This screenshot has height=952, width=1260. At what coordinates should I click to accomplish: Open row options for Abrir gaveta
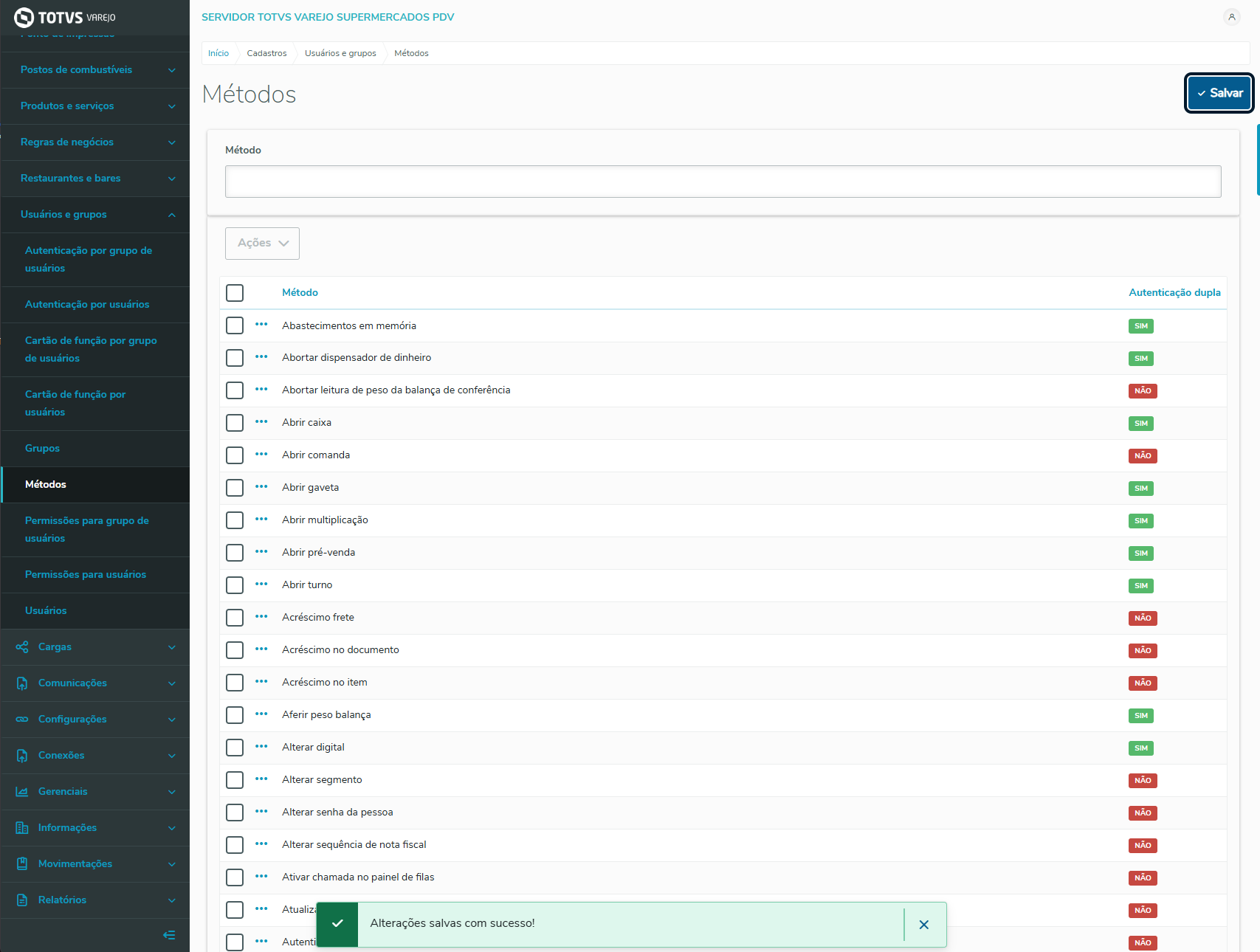tap(261, 487)
